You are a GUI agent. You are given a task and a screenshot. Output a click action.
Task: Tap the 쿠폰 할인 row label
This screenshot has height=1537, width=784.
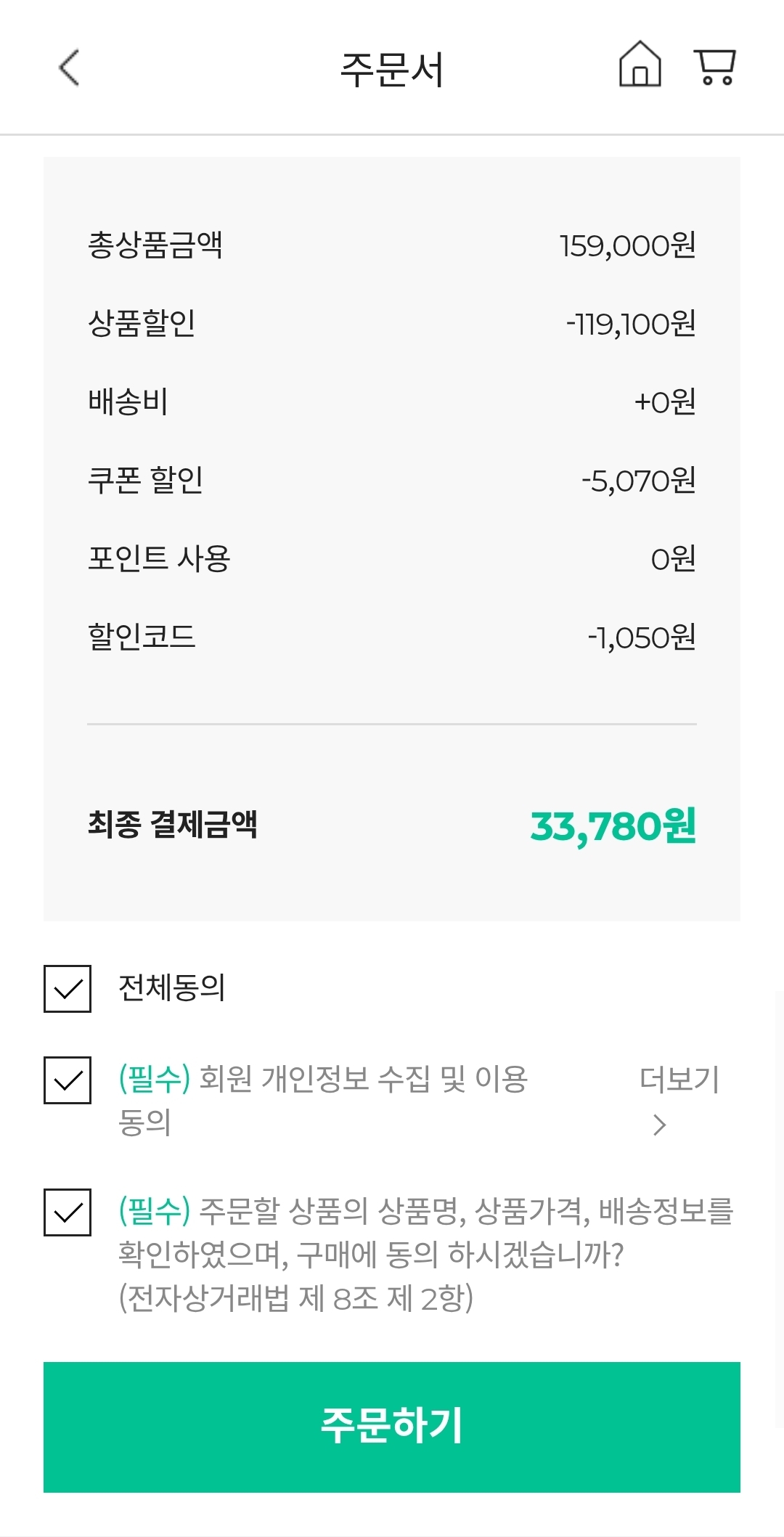(x=145, y=480)
